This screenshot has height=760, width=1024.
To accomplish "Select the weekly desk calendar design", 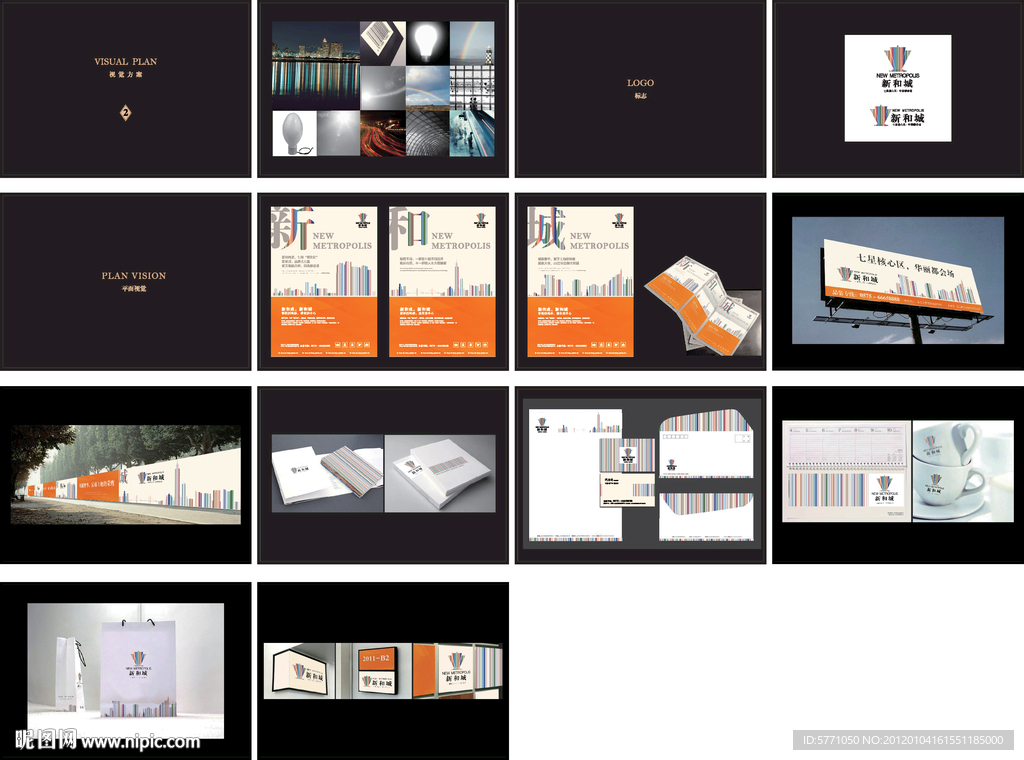I will click(846, 471).
